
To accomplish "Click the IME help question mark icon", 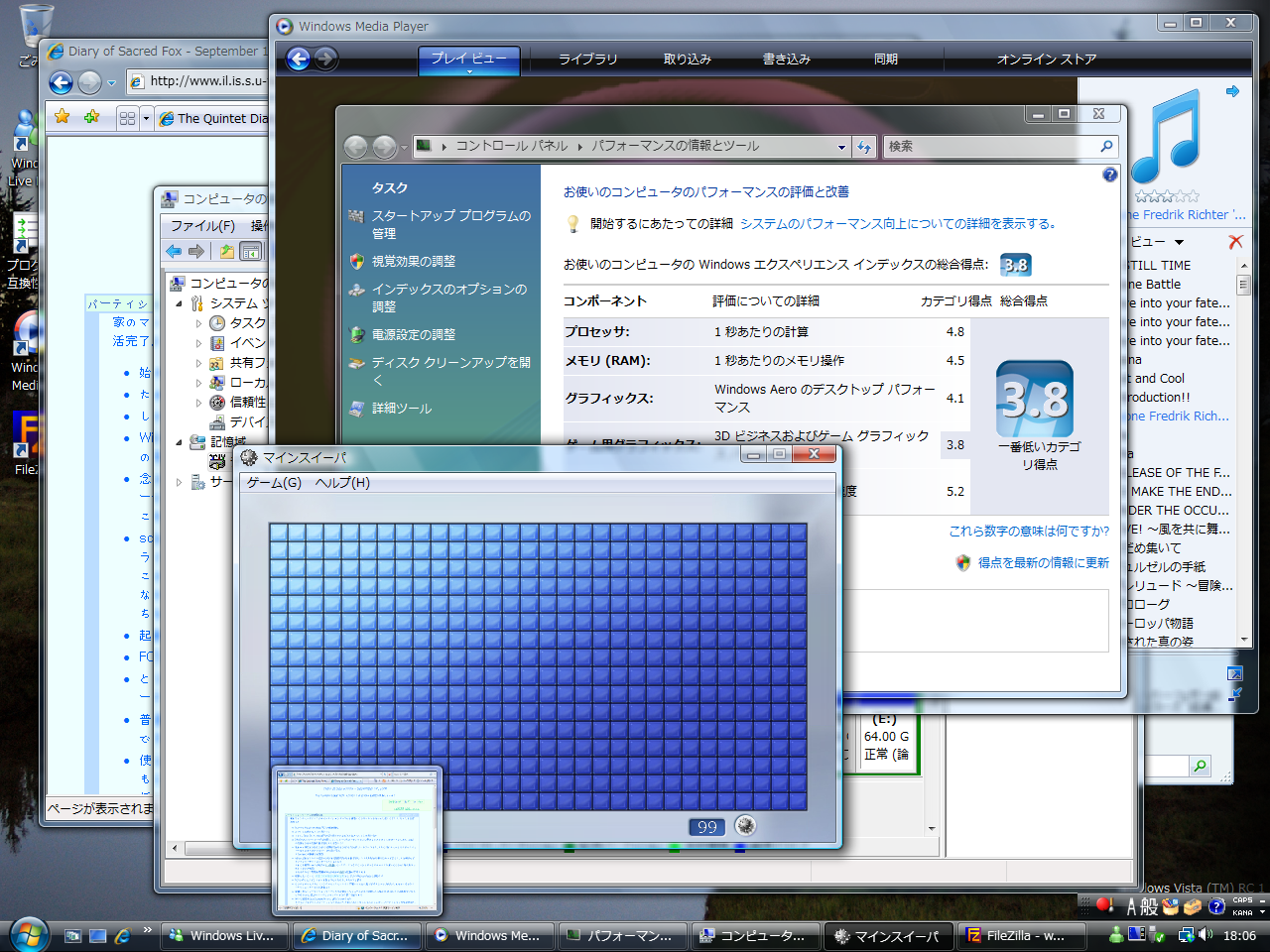I will pos(1216,906).
